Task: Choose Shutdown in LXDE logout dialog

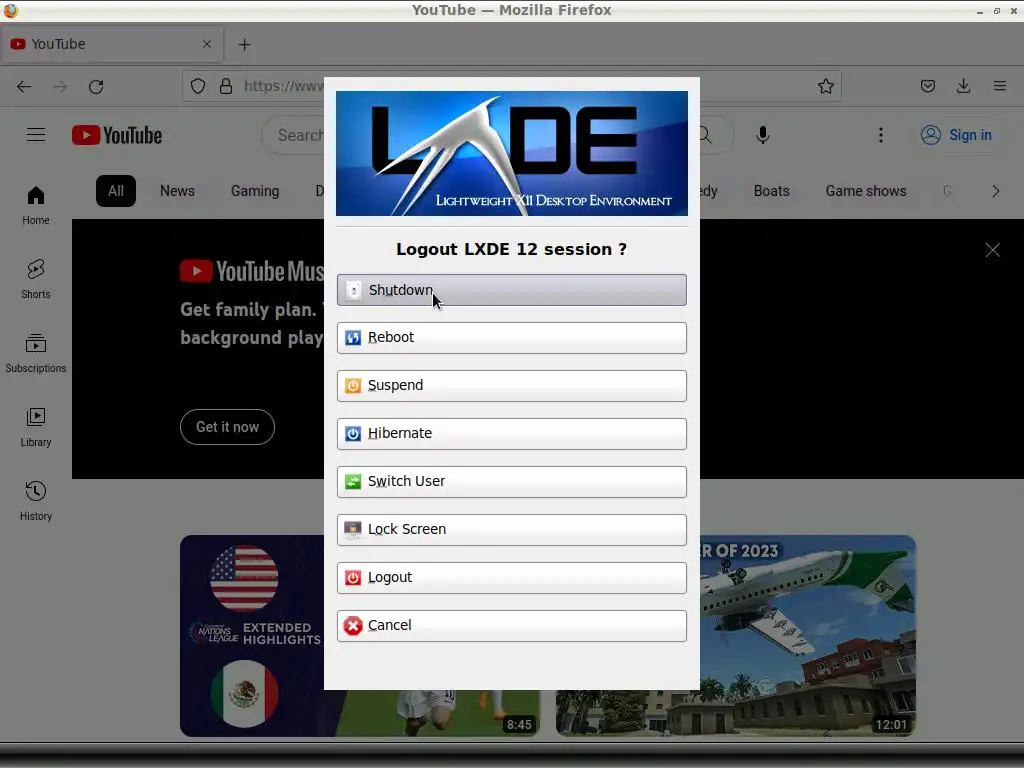Action: coord(511,290)
